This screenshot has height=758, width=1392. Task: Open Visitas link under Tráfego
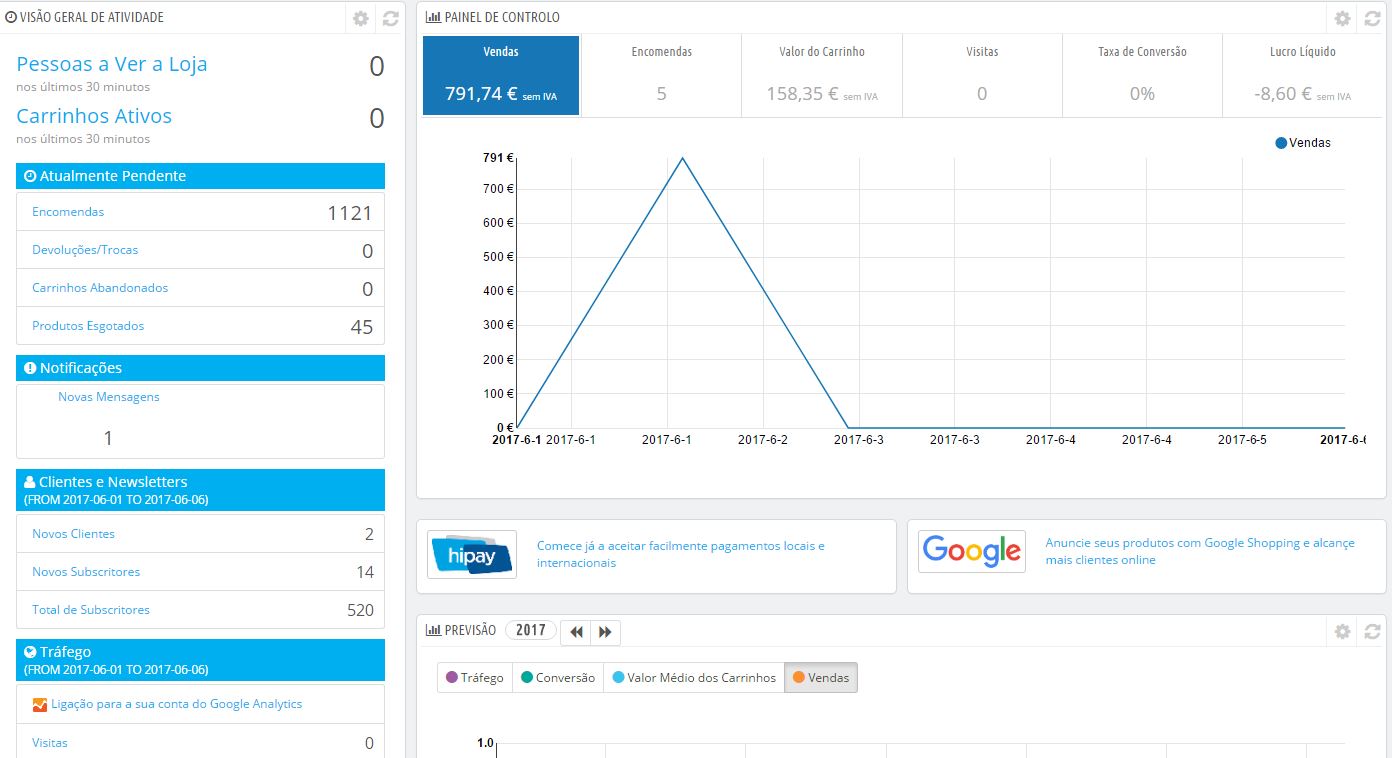[x=50, y=743]
